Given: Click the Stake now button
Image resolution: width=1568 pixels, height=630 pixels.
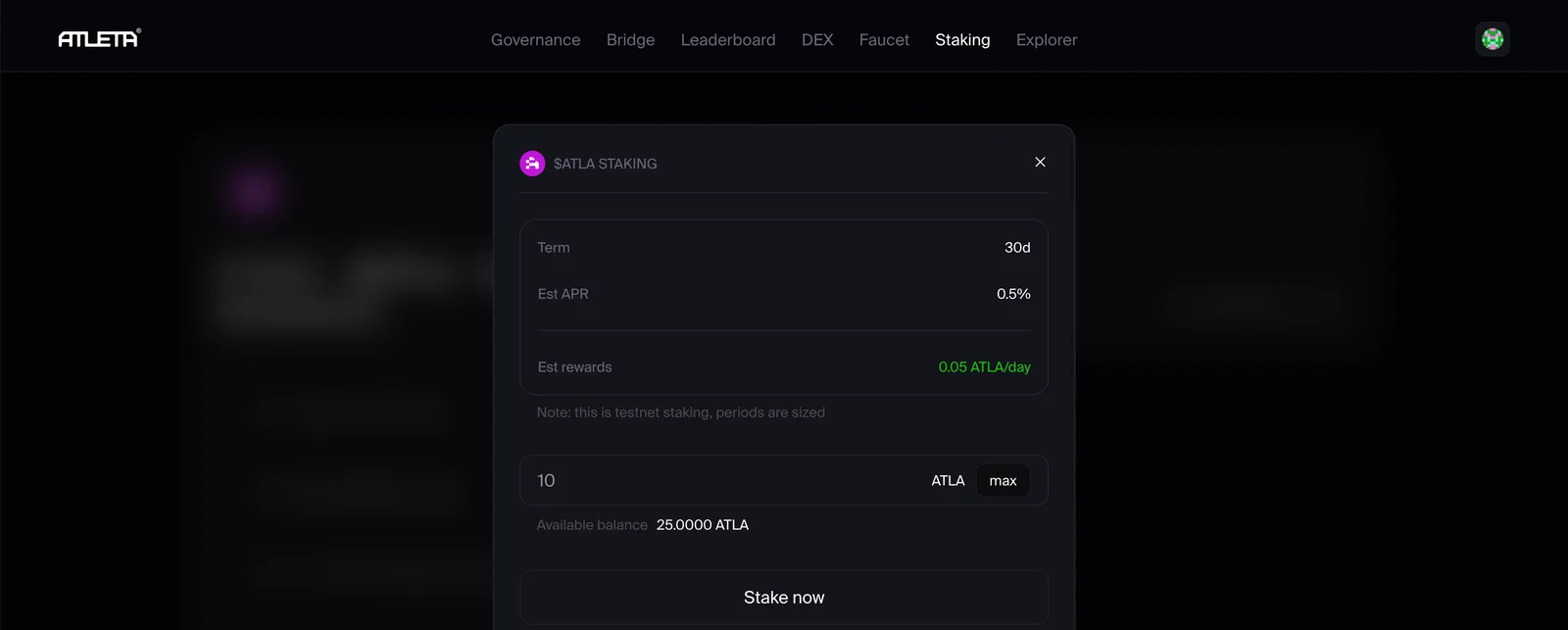Looking at the screenshot, I should coord(784,597).
